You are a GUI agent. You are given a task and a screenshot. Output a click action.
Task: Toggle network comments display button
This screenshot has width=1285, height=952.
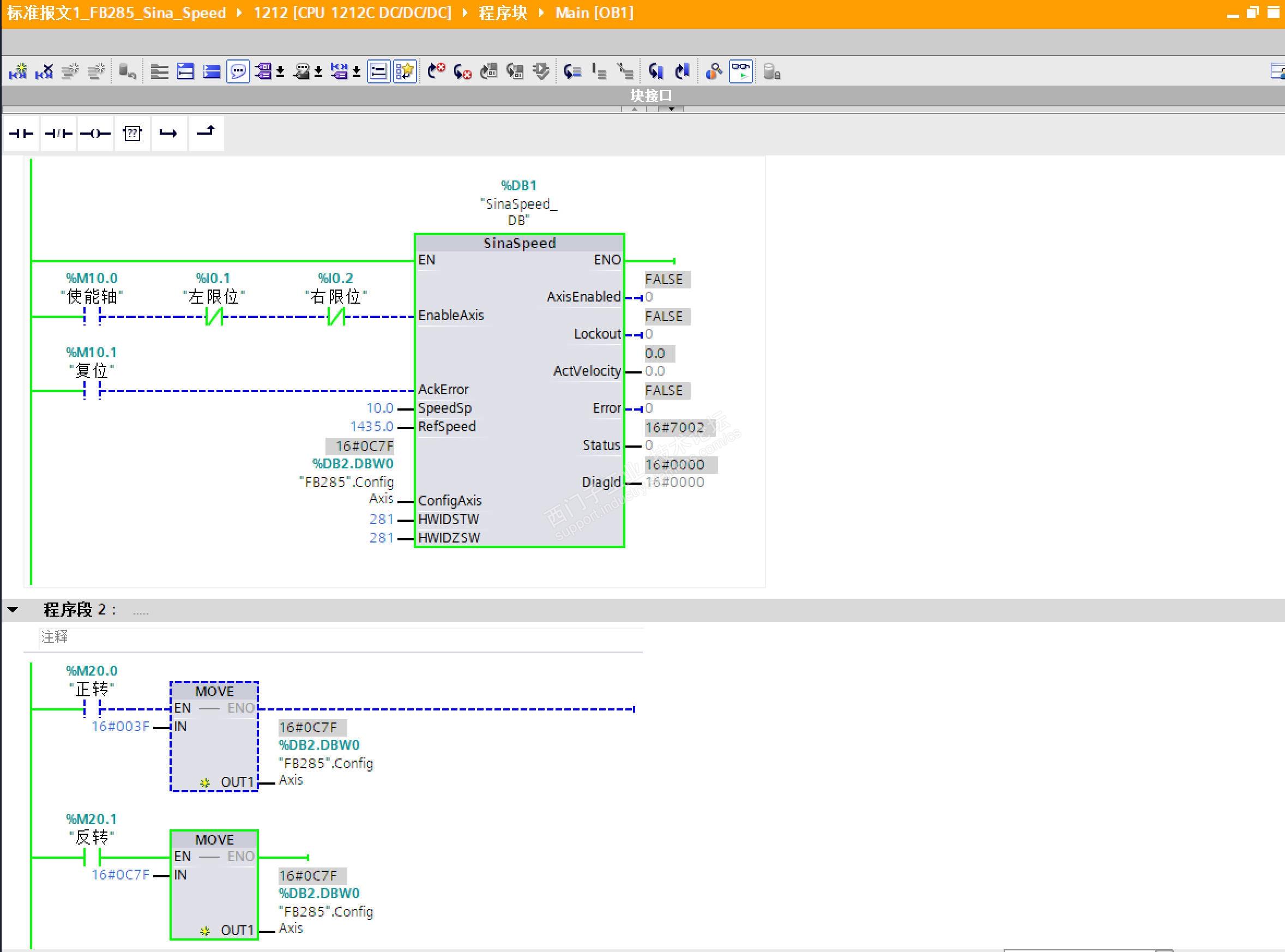pos(237,71)
